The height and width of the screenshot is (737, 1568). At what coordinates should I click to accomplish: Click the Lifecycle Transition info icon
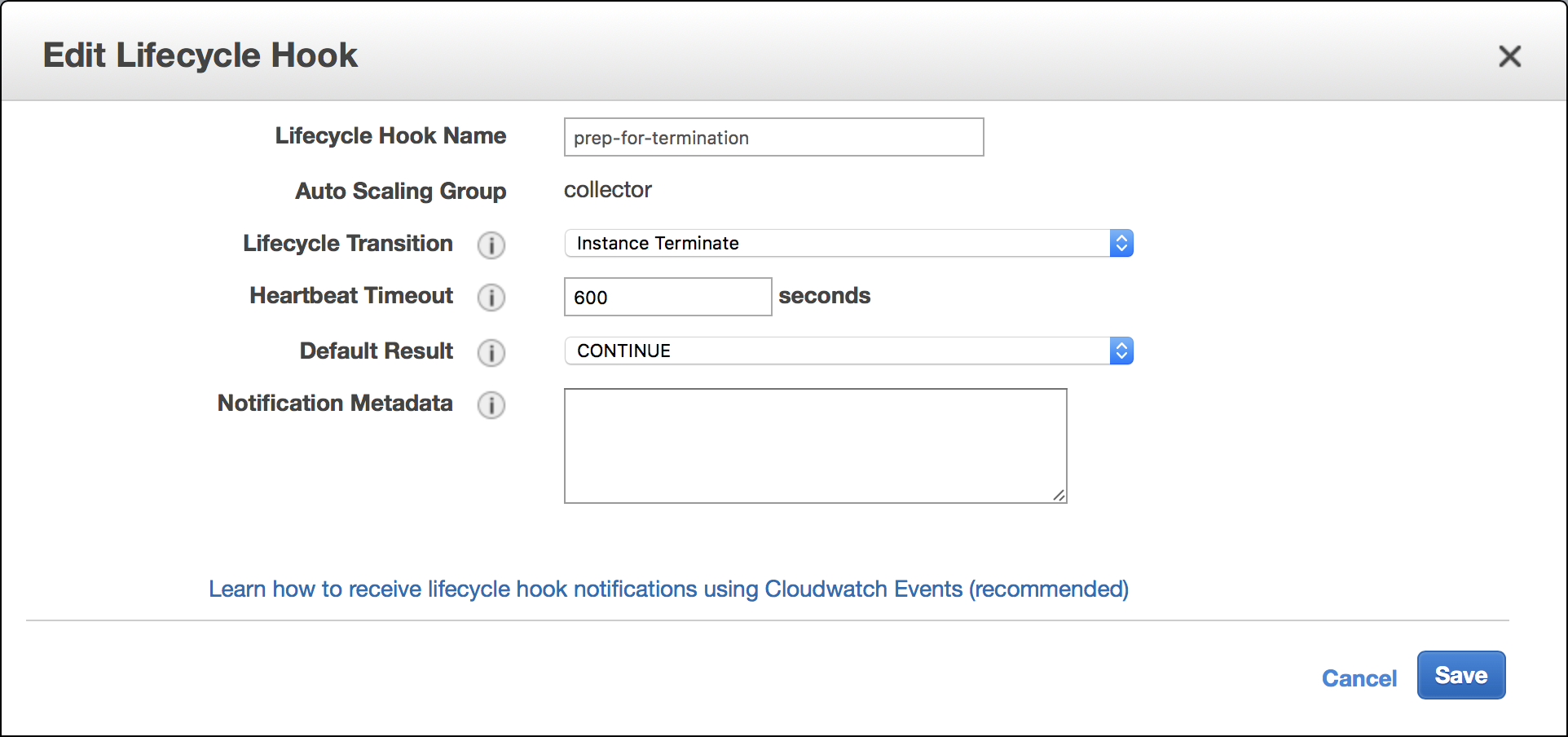coord(491,245)
